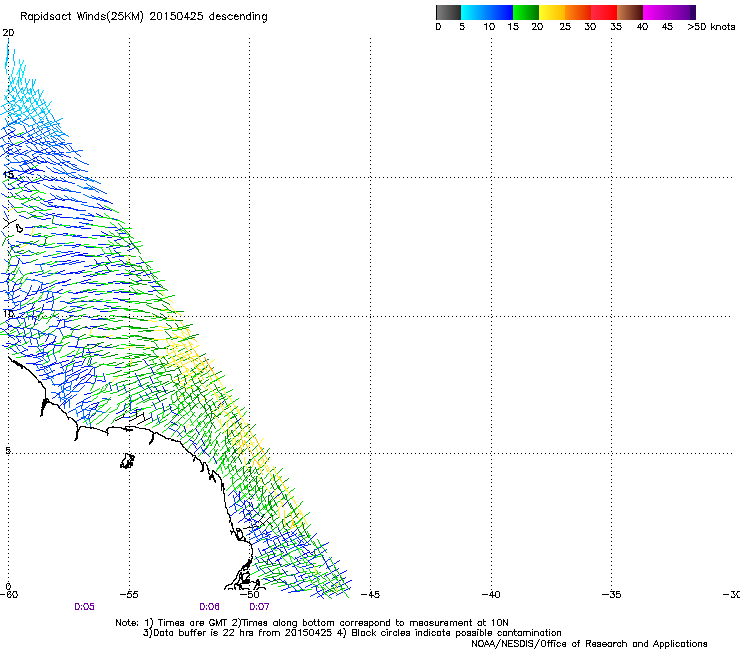Click the '>50 knots' legend label

click(x=711, y=26)
